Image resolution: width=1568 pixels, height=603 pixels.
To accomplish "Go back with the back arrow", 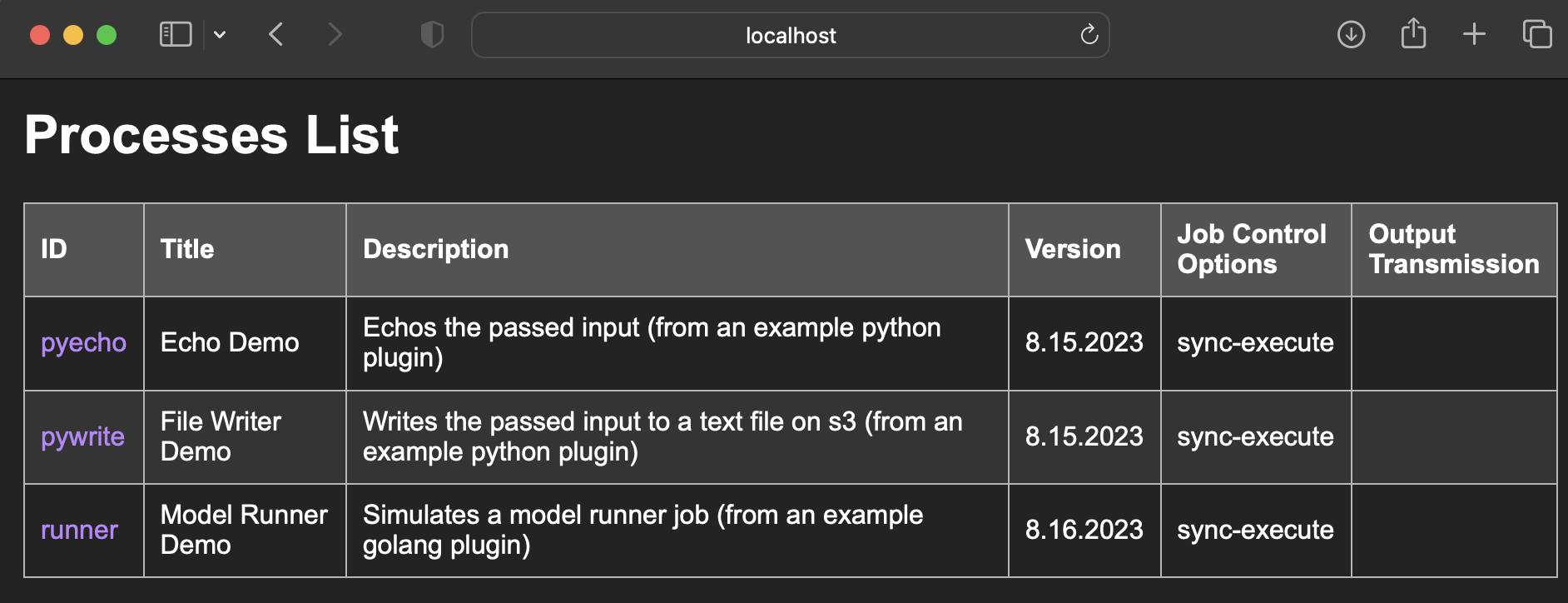I will pyautogui.click(x=276, y=34).
